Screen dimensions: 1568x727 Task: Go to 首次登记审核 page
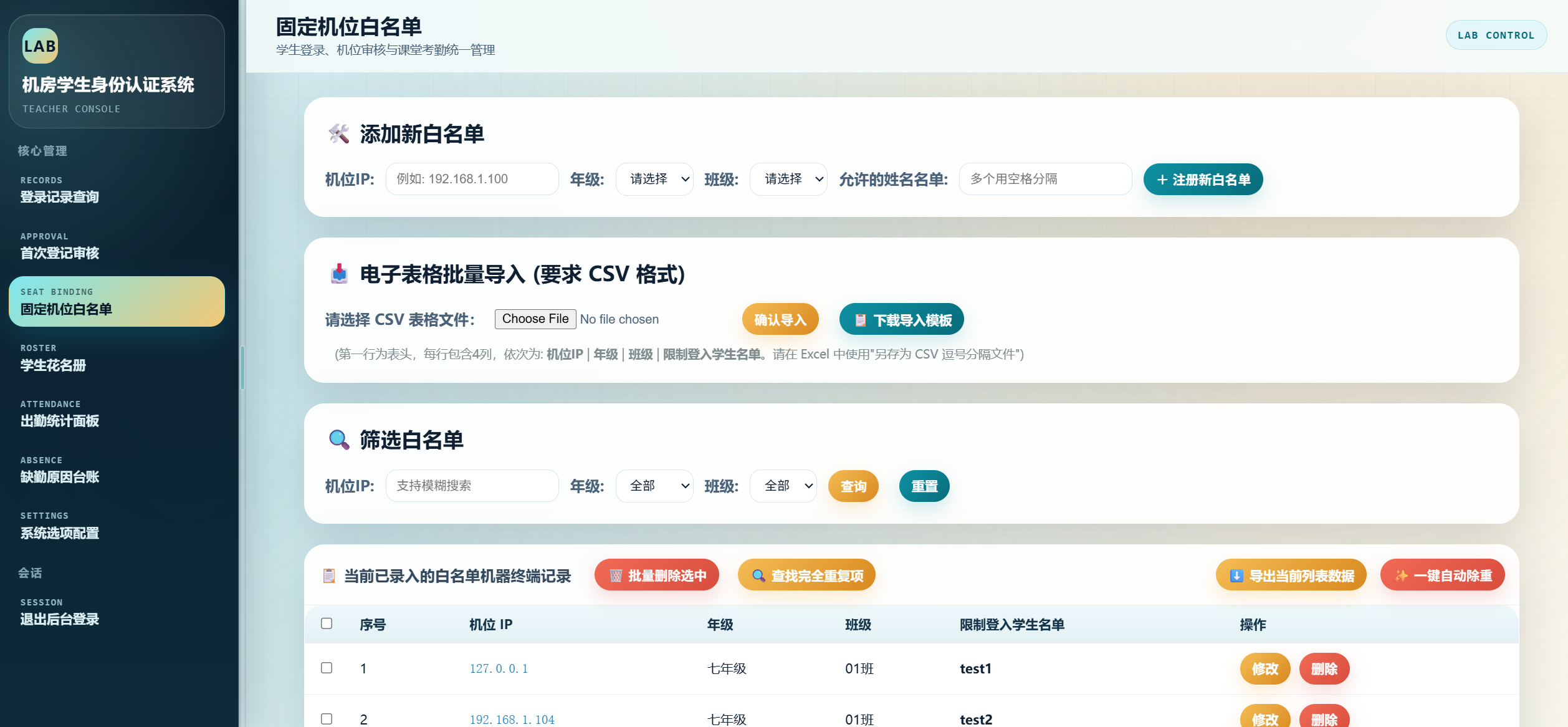pos(117,246)
